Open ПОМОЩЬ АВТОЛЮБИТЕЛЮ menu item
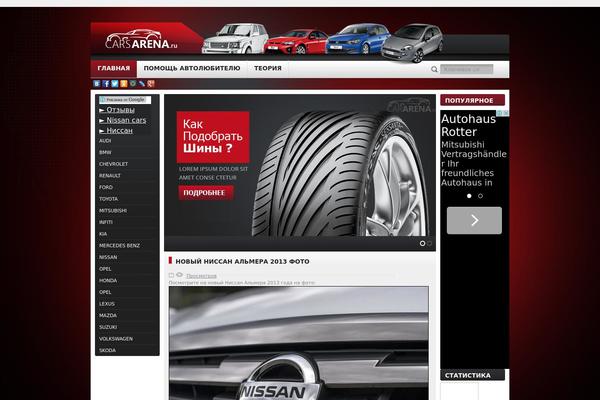The height and width of the screenshot is (400, 600). click(x=192, y=69)
